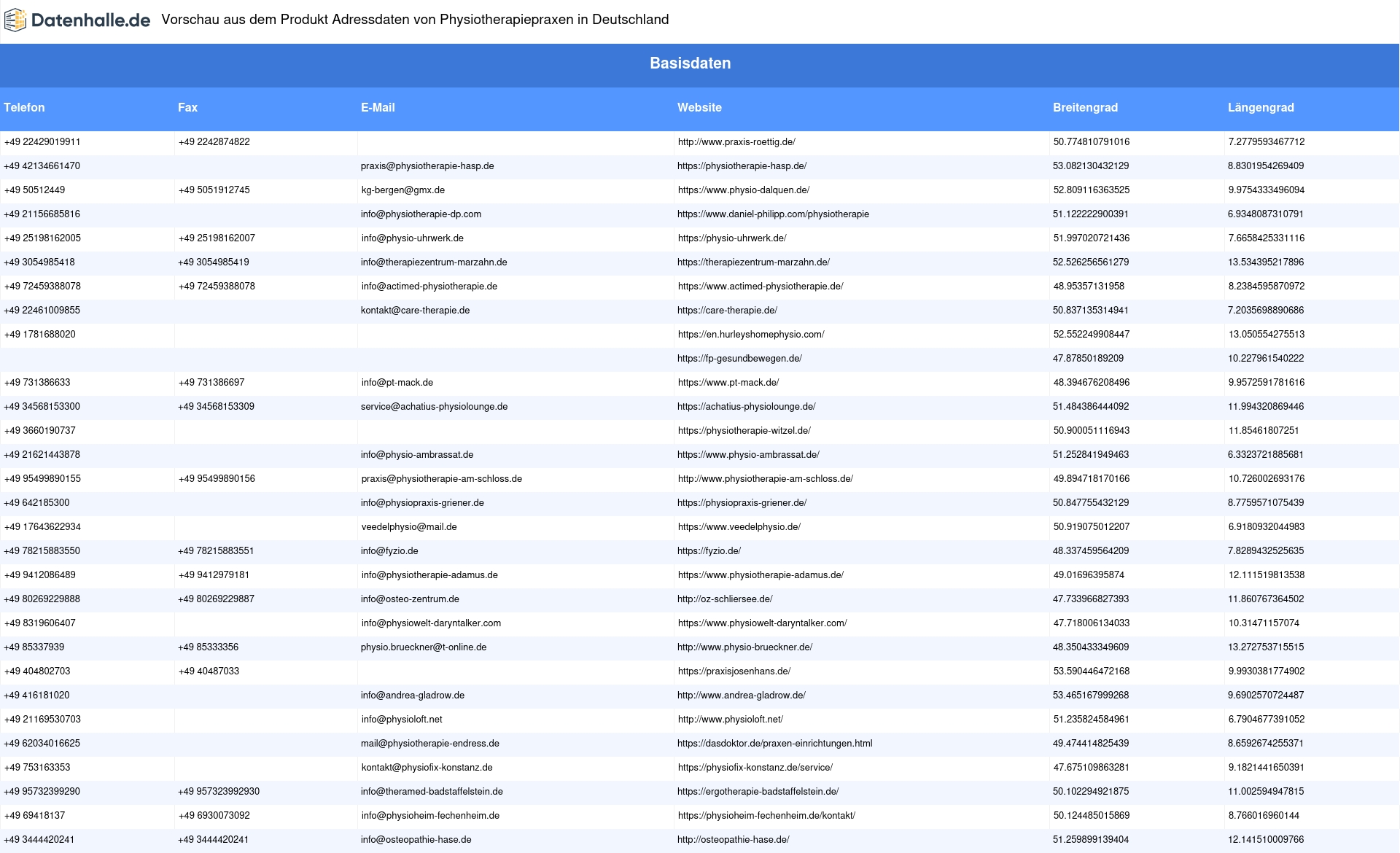Image resolution: width=1400 pixels, height=853 pixels.
Task: Open https://praxisjosenhans.de/ link
Action: coord(734,671)
